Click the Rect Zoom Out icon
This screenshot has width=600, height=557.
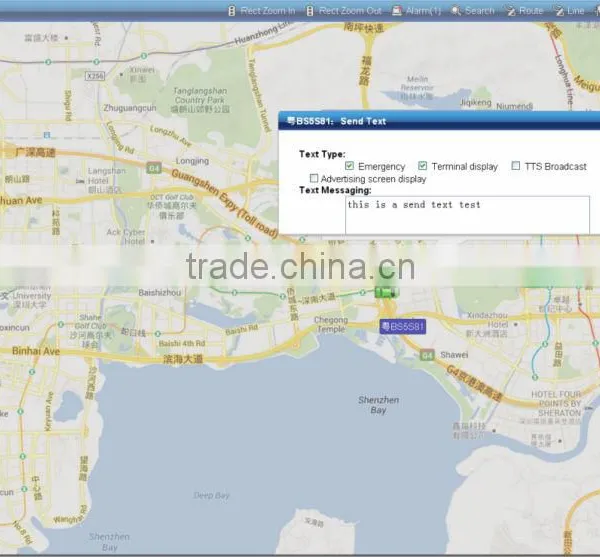click(x=310, y=11)
